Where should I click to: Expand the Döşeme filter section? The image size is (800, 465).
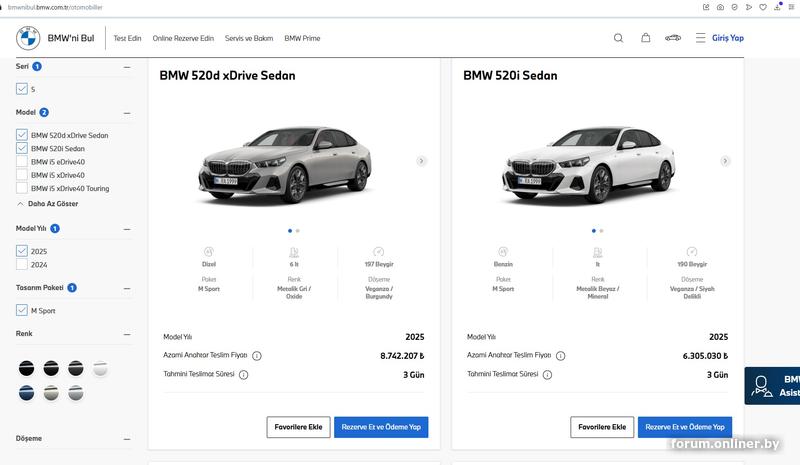(126, 438)
